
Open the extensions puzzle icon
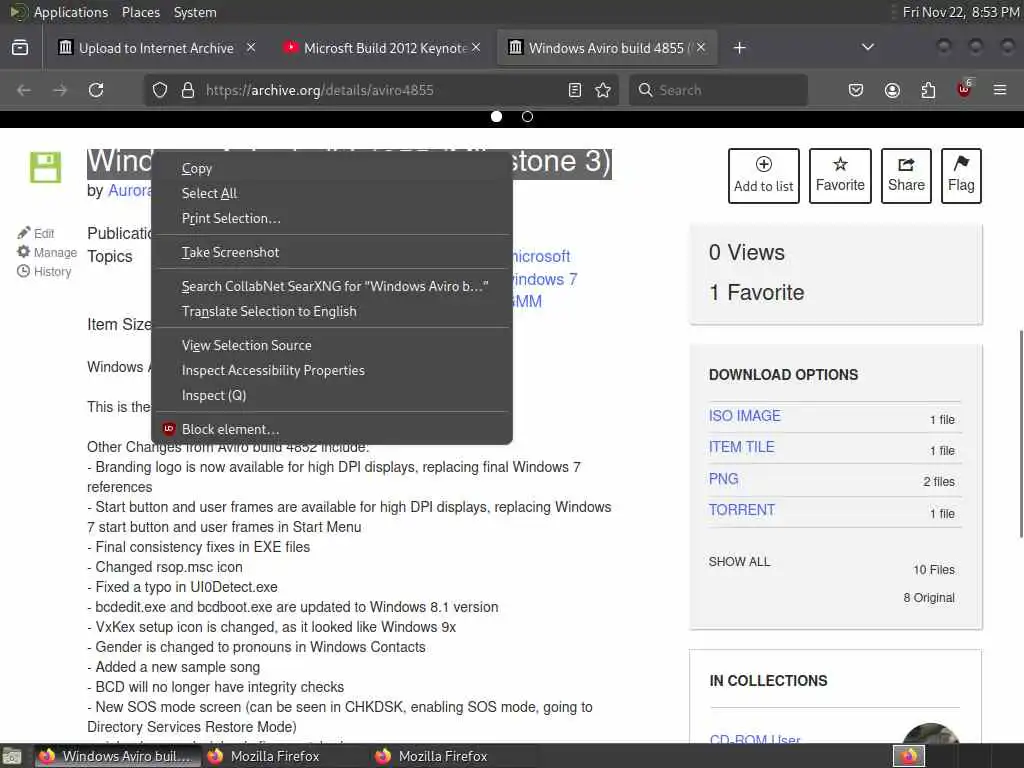tap(928, 90)
